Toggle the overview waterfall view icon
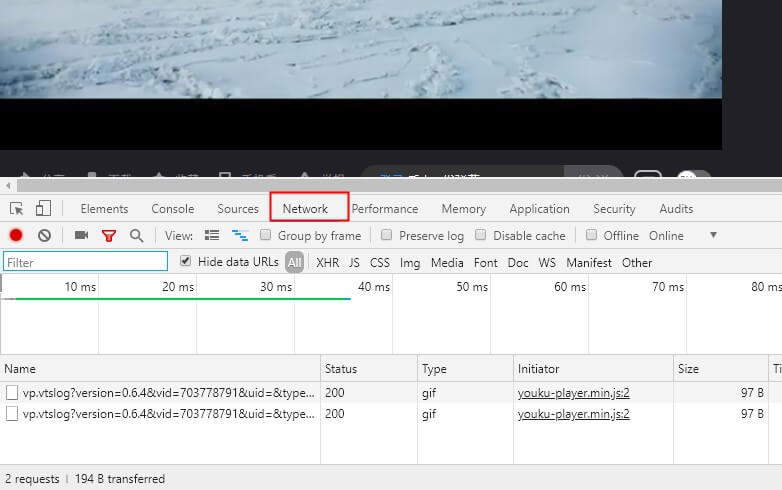The width and height of the screenshot is (782, 490). (240, 235)
